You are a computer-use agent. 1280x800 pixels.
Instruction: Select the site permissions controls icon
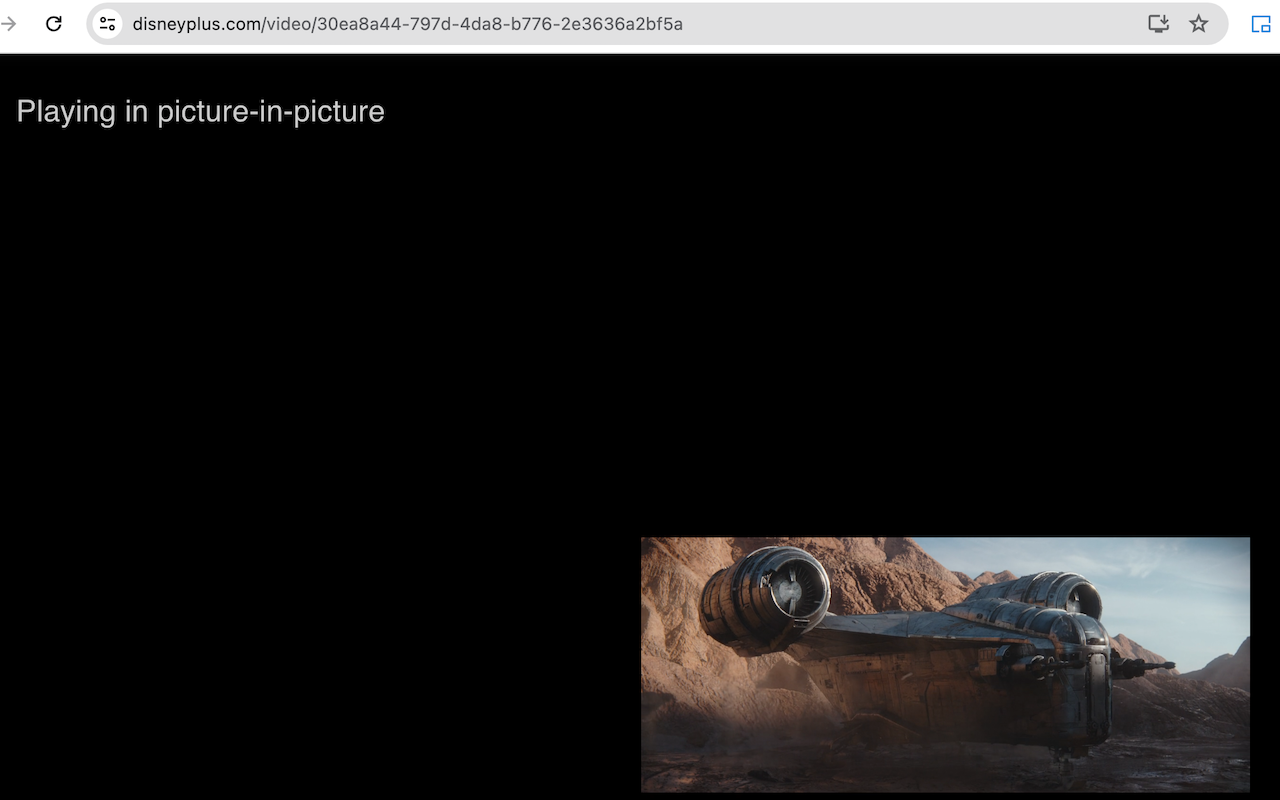point(107,23)
